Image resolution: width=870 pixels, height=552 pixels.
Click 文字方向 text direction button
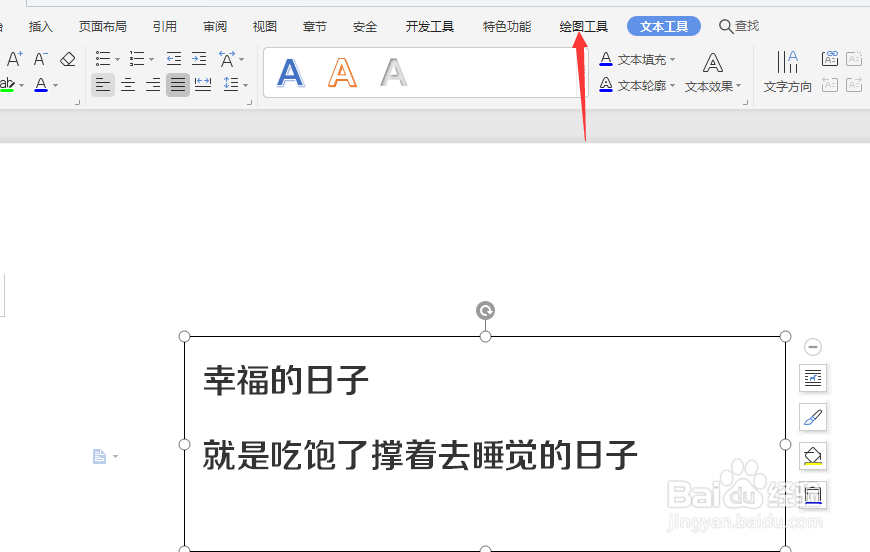(787, 72)
